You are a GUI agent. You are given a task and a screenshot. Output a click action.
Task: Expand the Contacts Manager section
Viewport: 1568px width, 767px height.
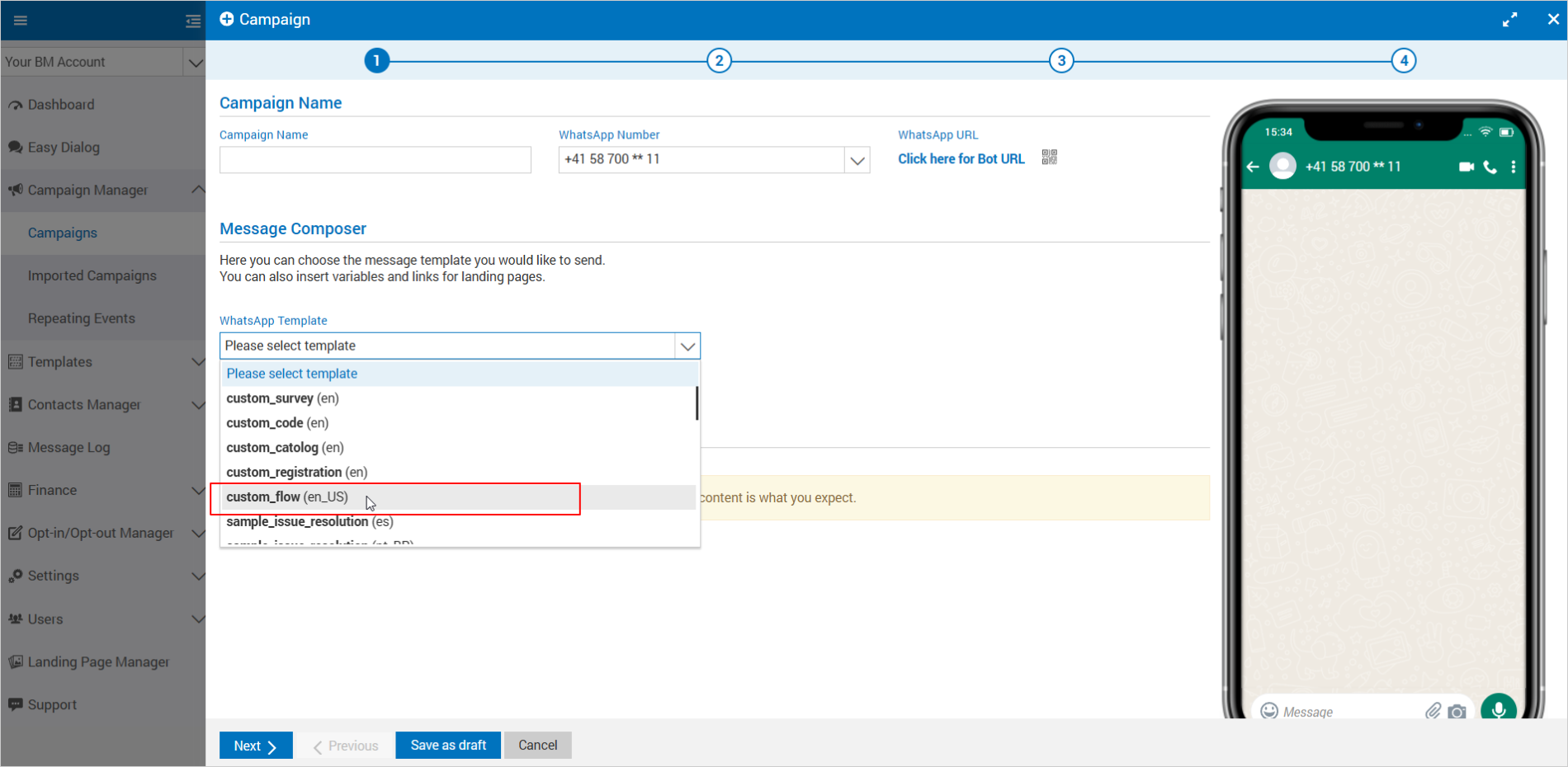(x=198, y=405)
